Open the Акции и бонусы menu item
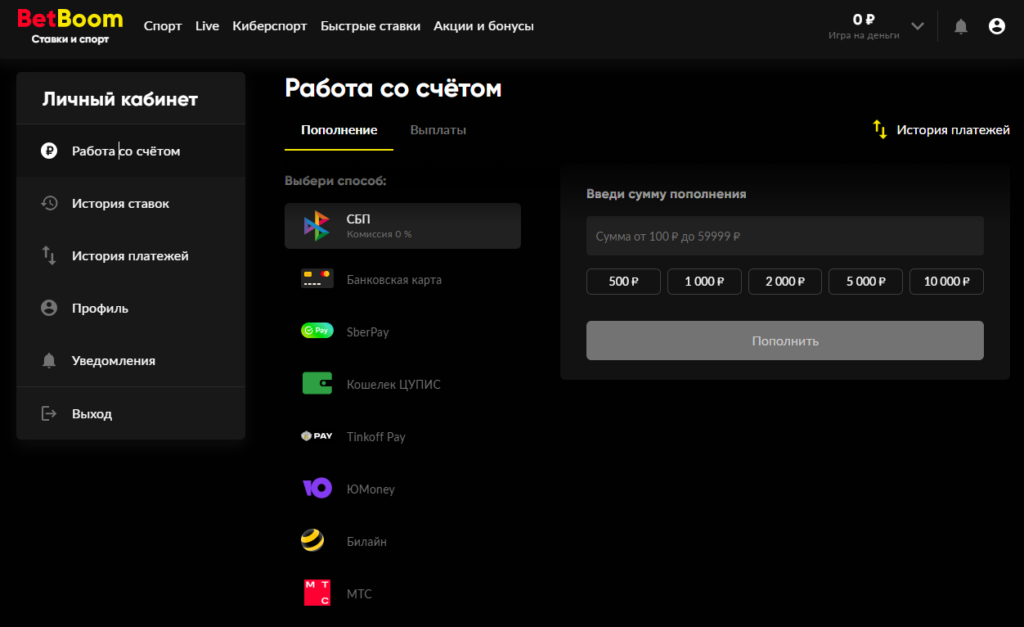1024x627 pixels. click(x=484, y=26)
